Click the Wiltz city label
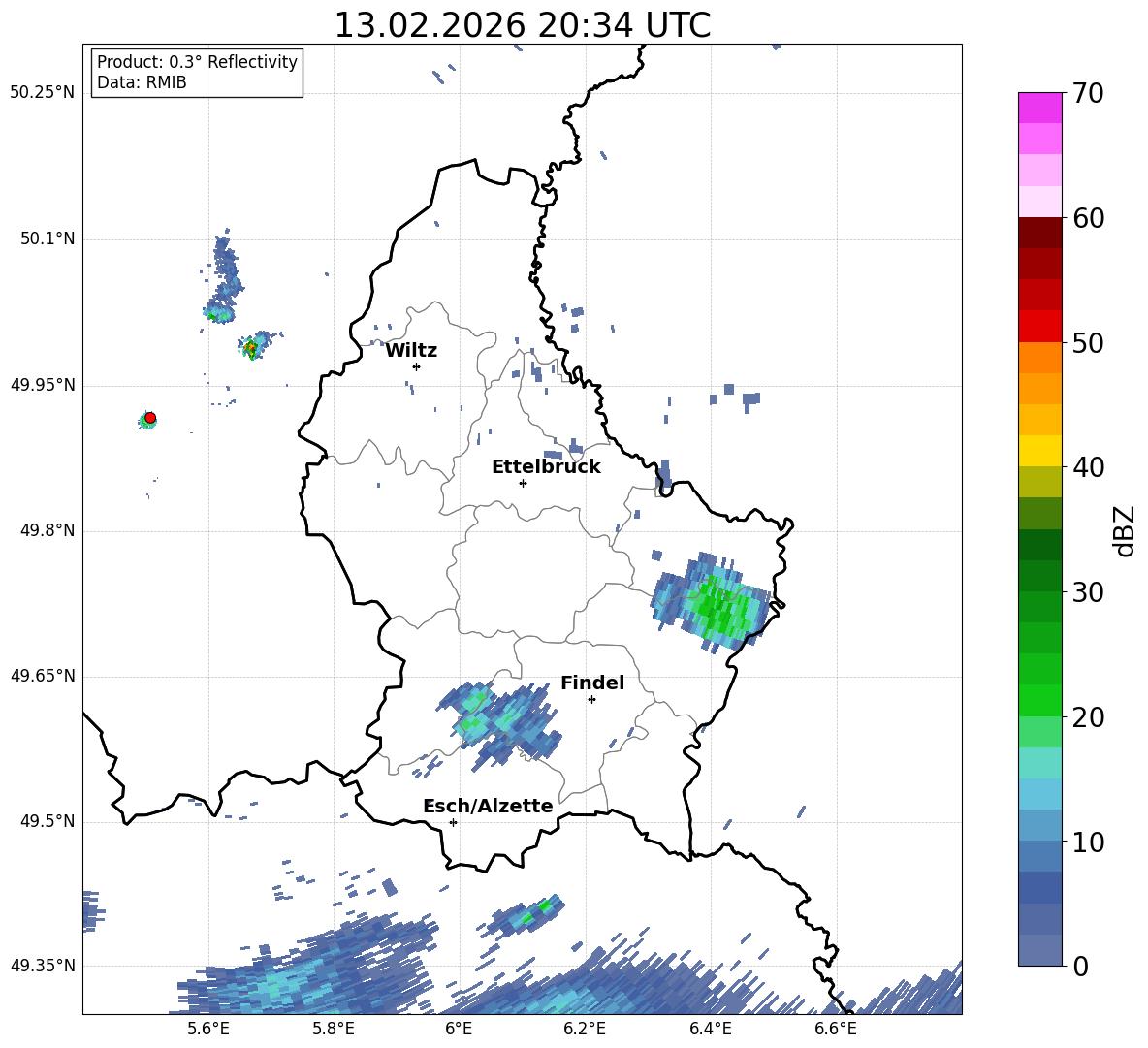Screen dimensions: 1148x1048 coord(411,351)
